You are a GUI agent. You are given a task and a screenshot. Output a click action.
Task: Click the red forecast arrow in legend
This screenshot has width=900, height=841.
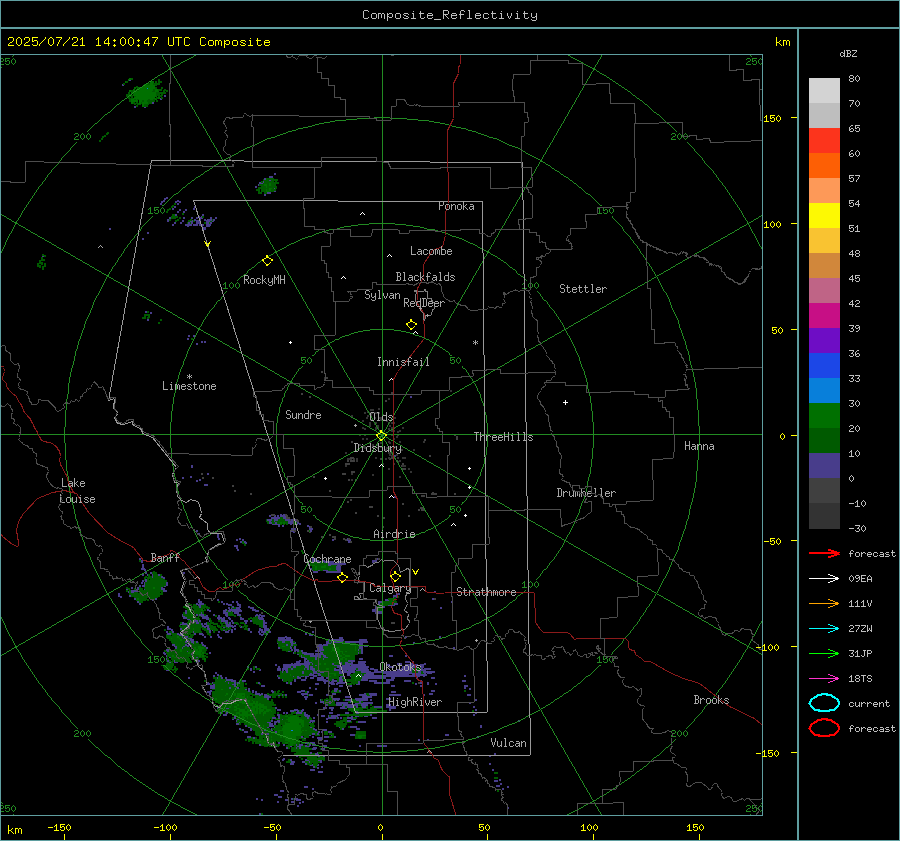[x=824, y=553]
